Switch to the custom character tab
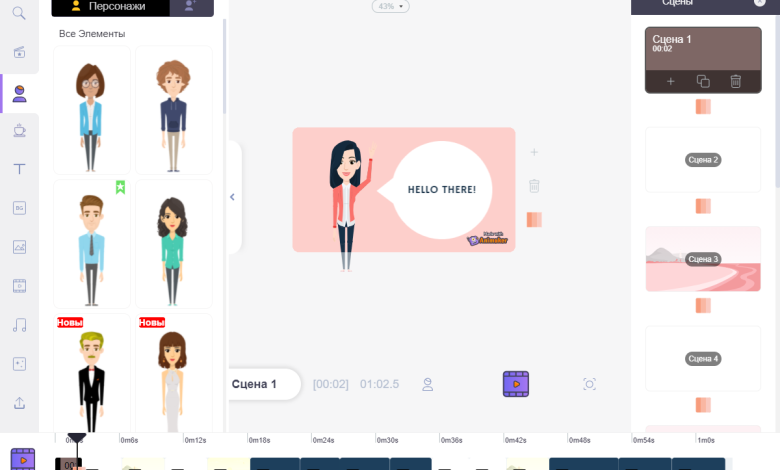 click(190, 6)
